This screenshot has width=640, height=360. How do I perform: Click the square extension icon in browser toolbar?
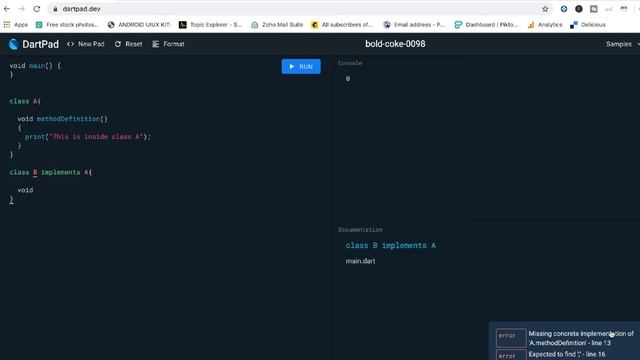[594, 9]
